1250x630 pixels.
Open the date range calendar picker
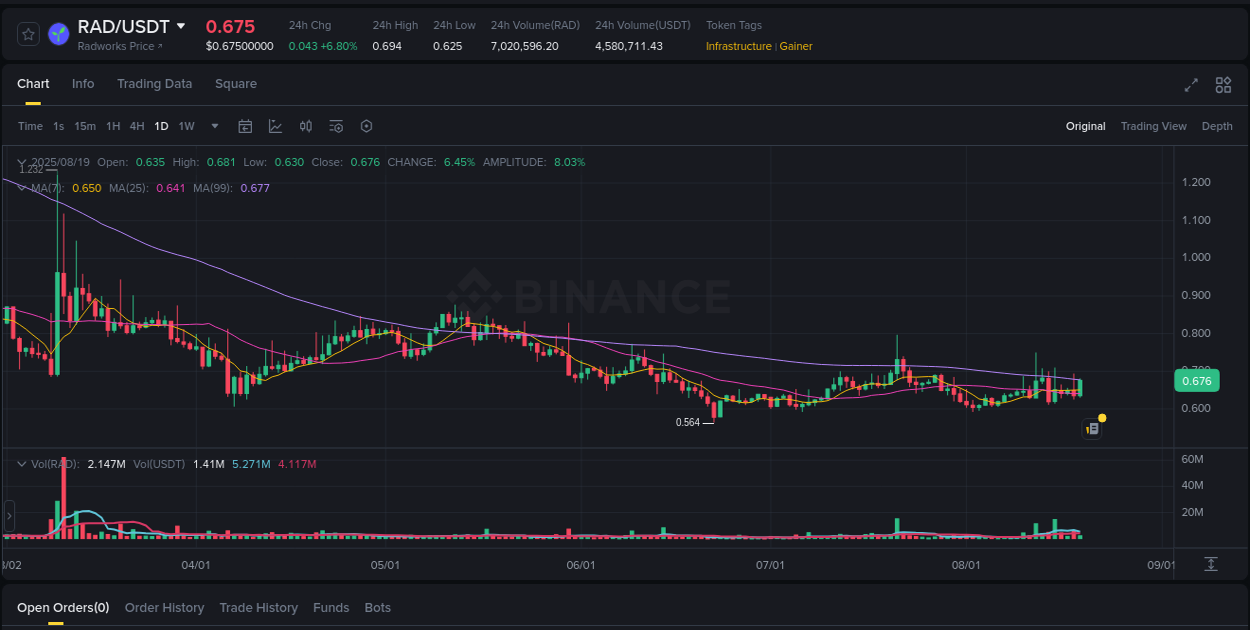click(245, 126)
